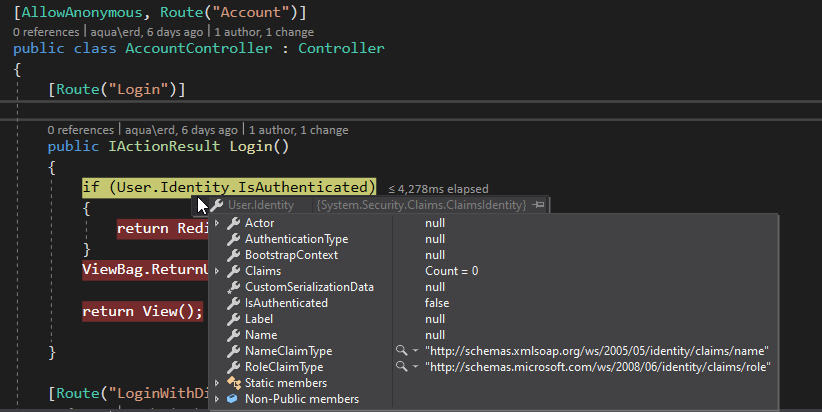Open '1 author, 1 change' CodeLens above Login
822x412 pixels.
[299, 130]
